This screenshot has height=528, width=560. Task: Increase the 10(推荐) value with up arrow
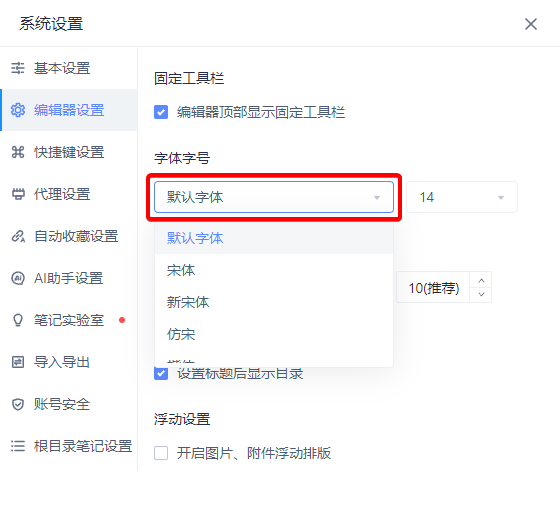pyautogui.click(x=481, y=280)
